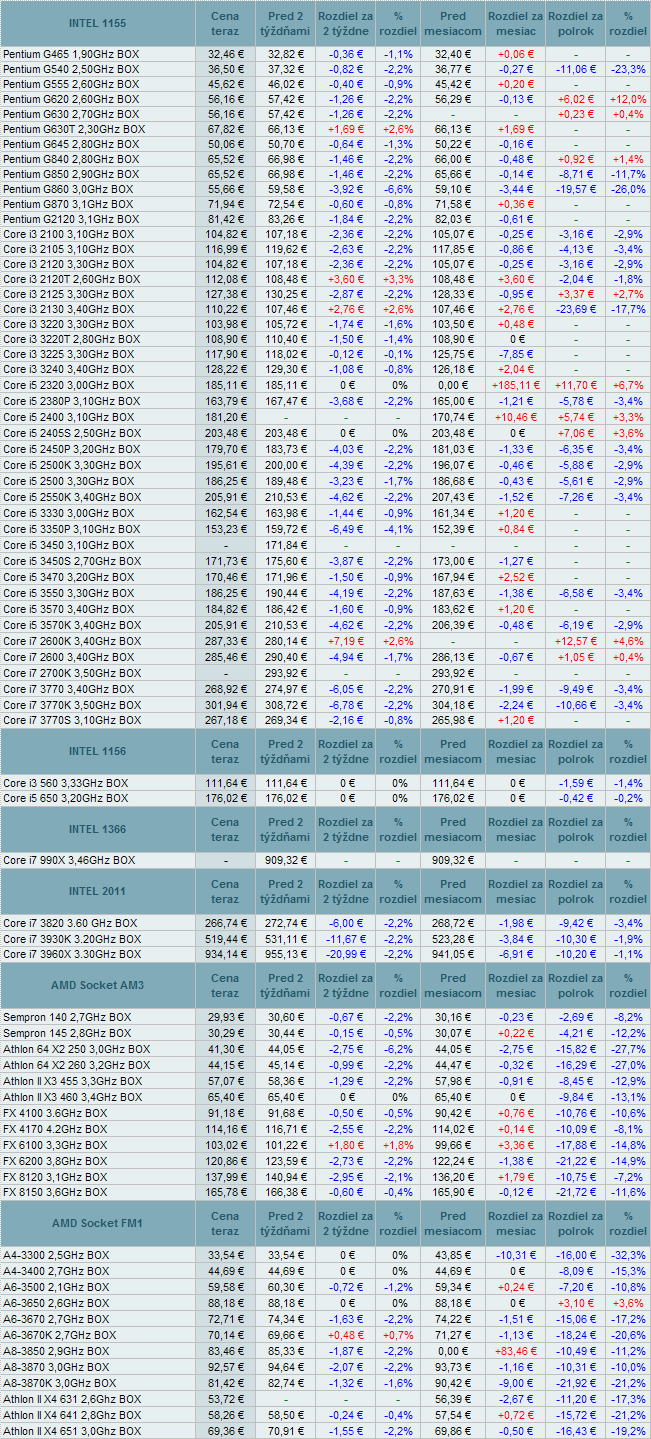The height and width of the screenshot is (1439, 651).
Task: Click Pentium G630T 2,30GHz BOX entry
Action: 73,129
